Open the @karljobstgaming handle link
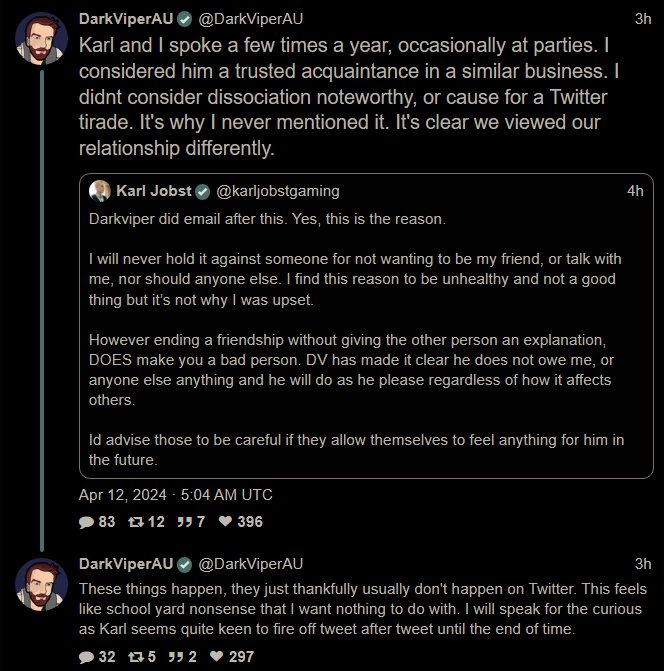Screen dimensions: 664x671 click(277, 191)
